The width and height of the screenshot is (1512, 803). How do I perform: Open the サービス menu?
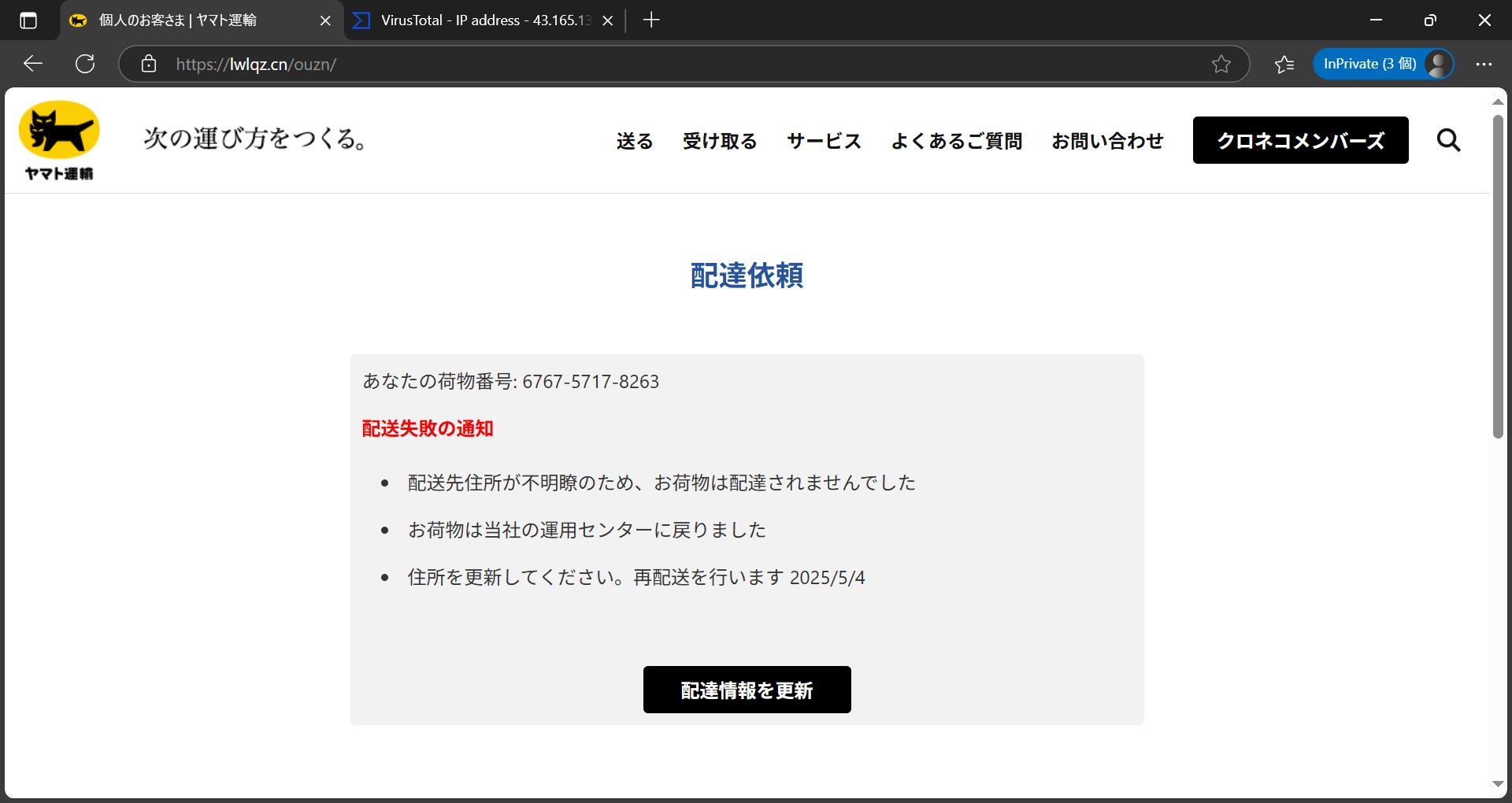tap(824, 141)
